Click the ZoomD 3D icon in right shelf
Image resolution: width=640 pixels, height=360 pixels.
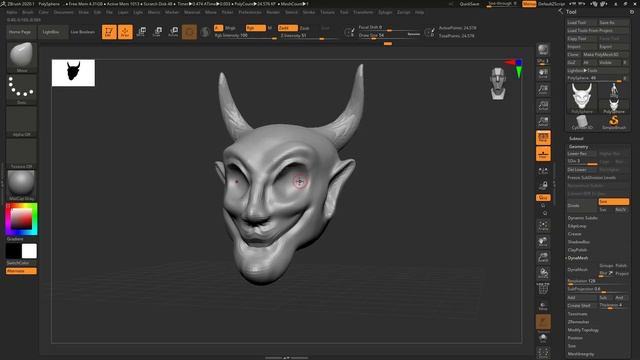tap(543, 258)
